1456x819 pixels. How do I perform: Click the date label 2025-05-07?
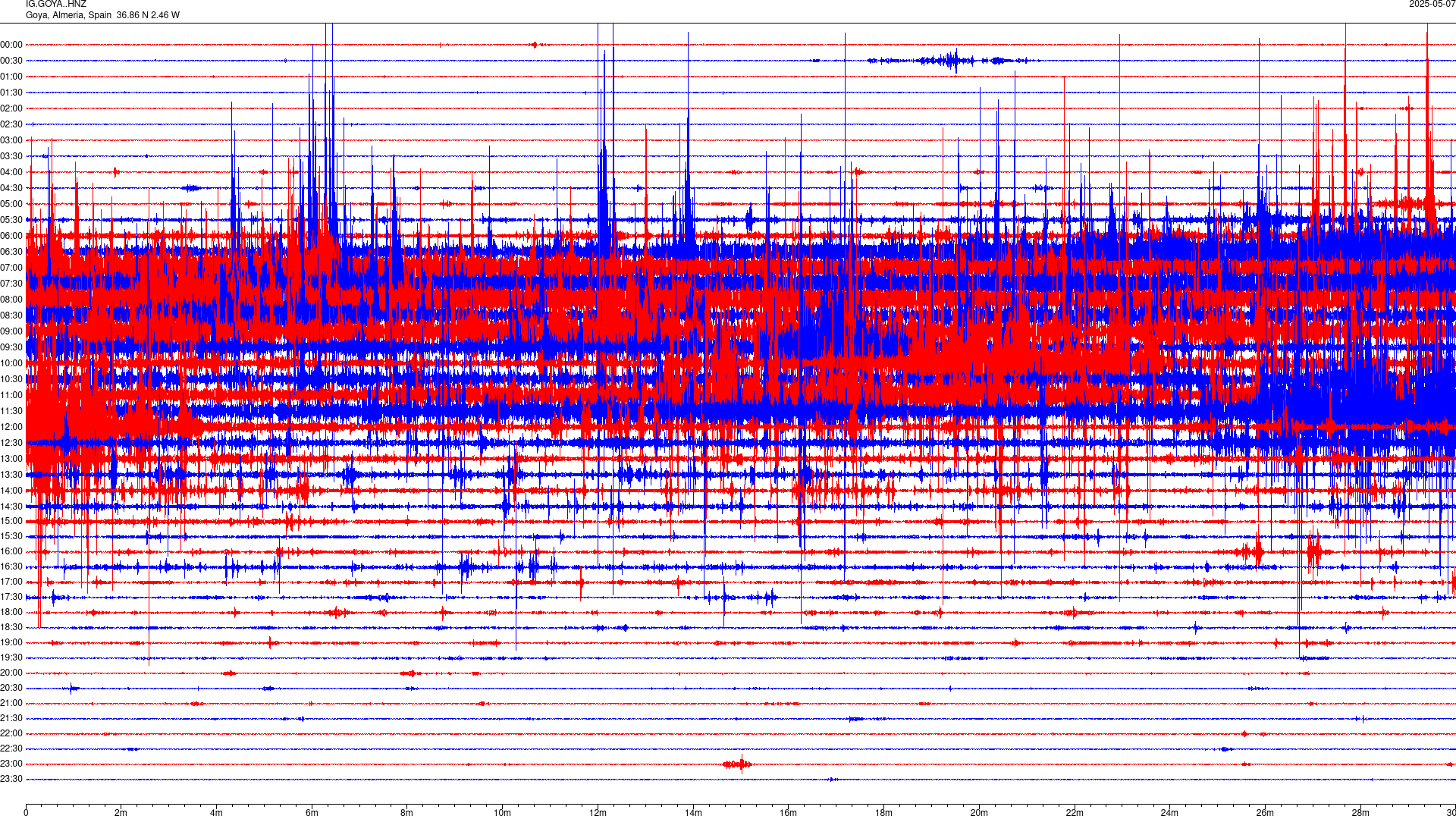pos(1432,5)
